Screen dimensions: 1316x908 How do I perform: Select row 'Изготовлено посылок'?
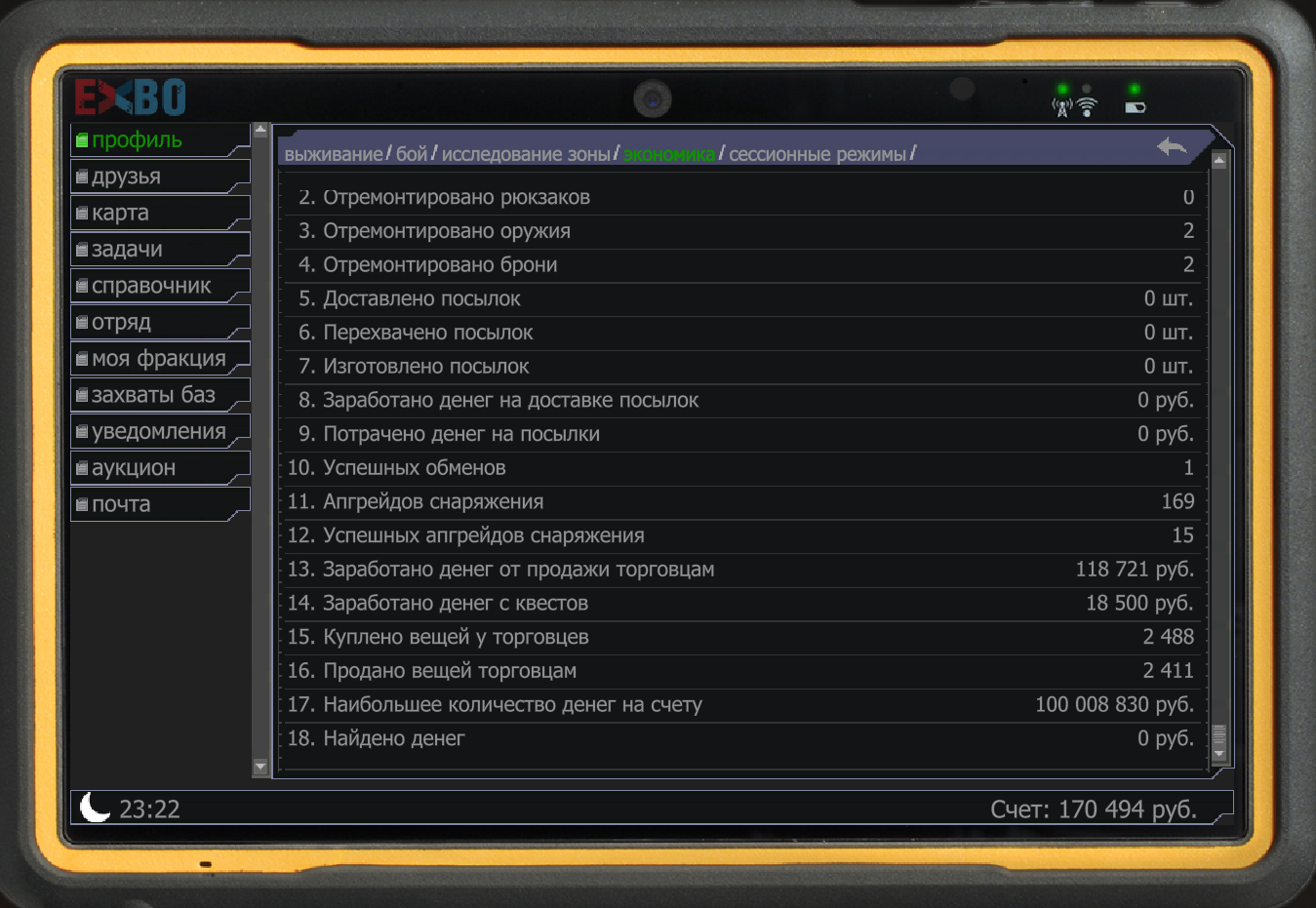(x=741, y=367)
